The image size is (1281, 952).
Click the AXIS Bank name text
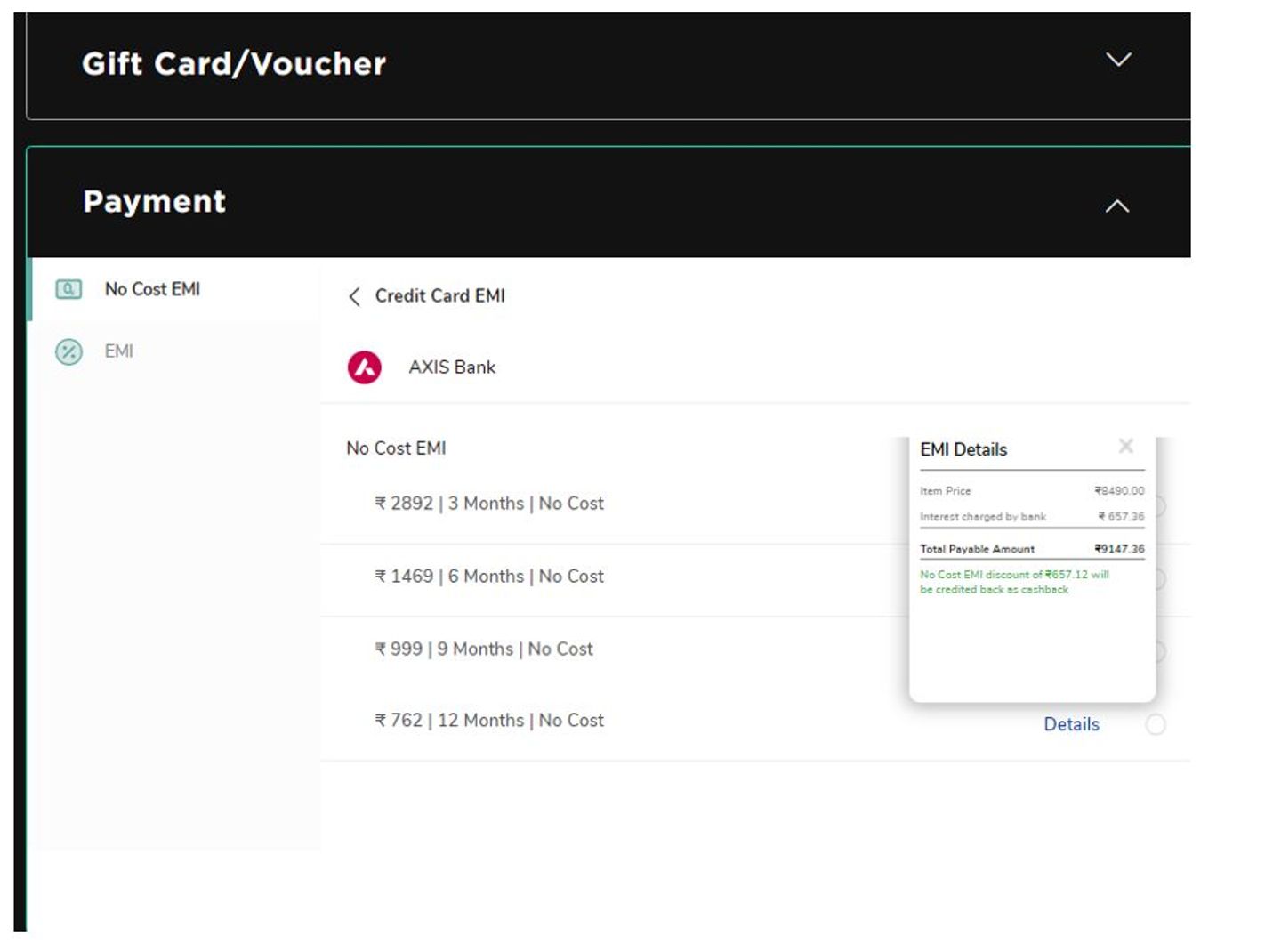click(x=452, y=367)
